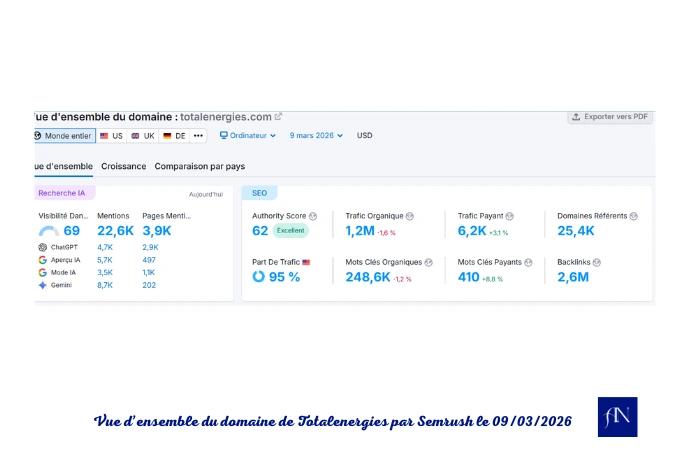Screen dimensions: 690x470
Task: Open Trafic Payant value 6,2K
Action: coord(472,231)
